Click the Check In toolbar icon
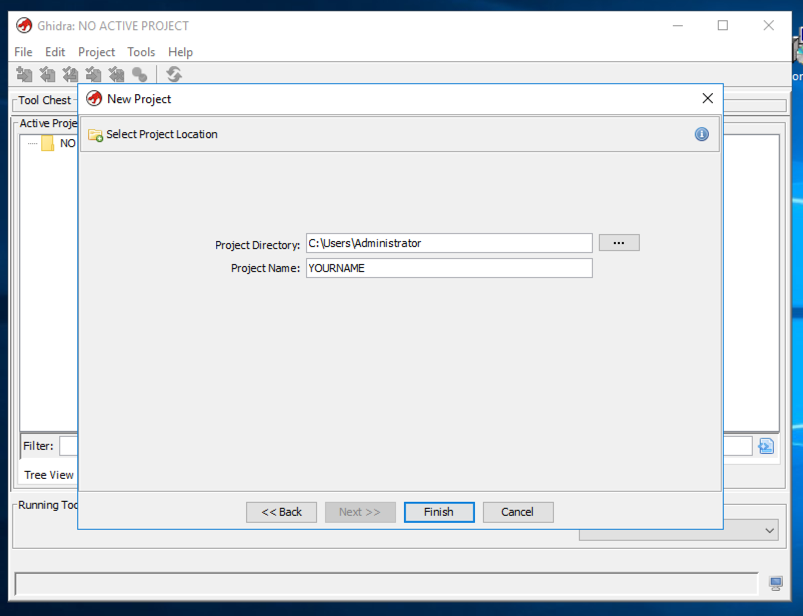Screen dimensions: 803x616 point(93,74)
